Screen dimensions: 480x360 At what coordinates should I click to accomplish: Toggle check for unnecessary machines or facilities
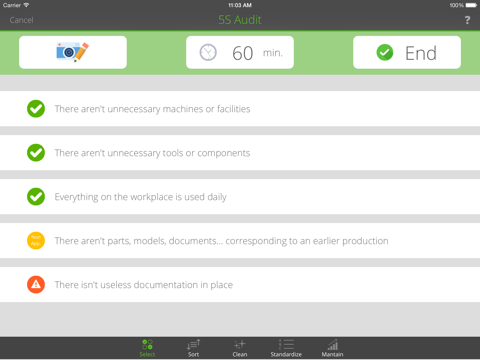coord(36,109)
